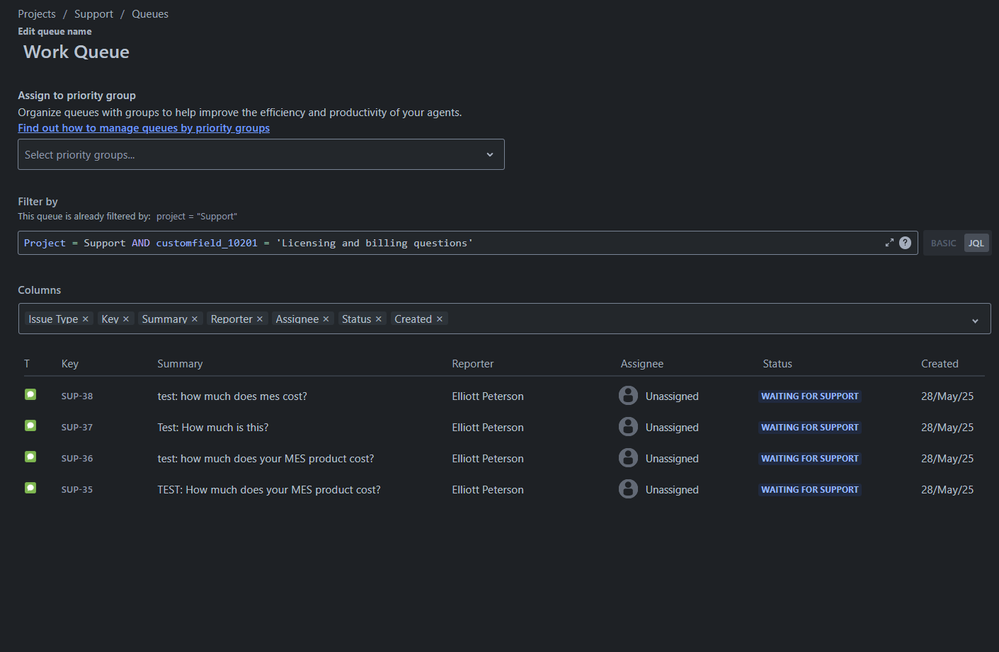Expand the Columns selector chevron
The height and width of the screenshot is (652, 999).
[975, 320]
